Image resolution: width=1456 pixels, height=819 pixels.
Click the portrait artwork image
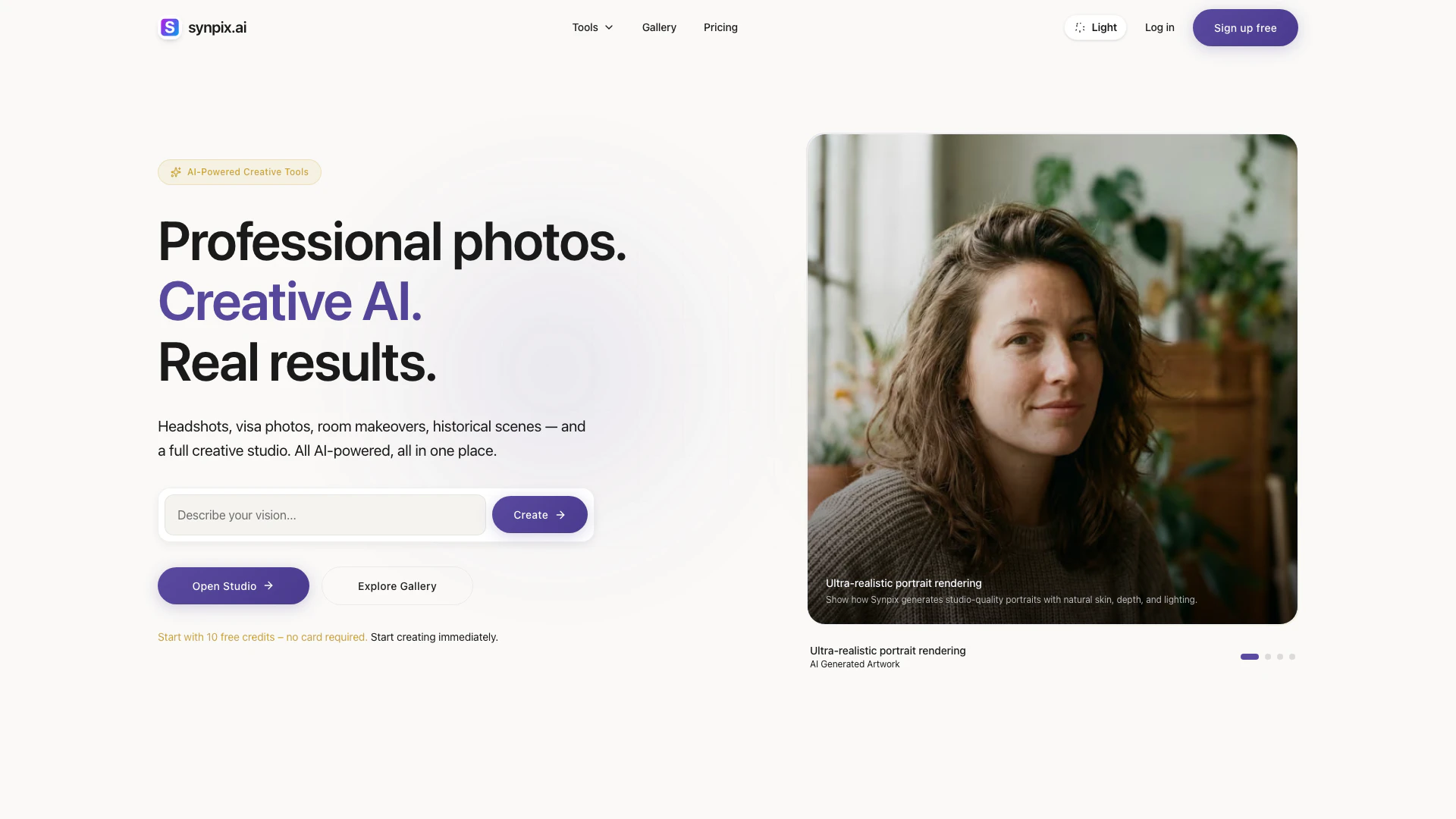[1053, 379]
